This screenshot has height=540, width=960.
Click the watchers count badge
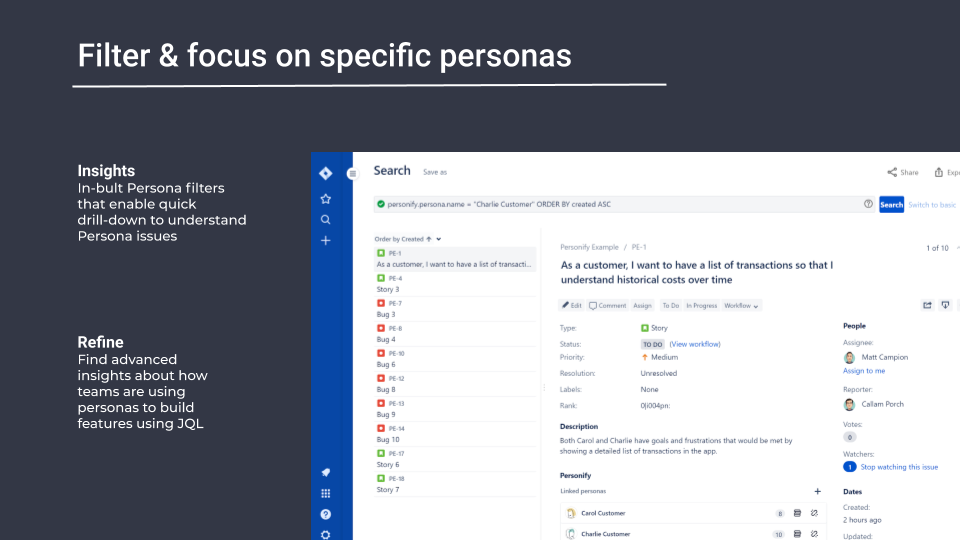click(850, 467)
